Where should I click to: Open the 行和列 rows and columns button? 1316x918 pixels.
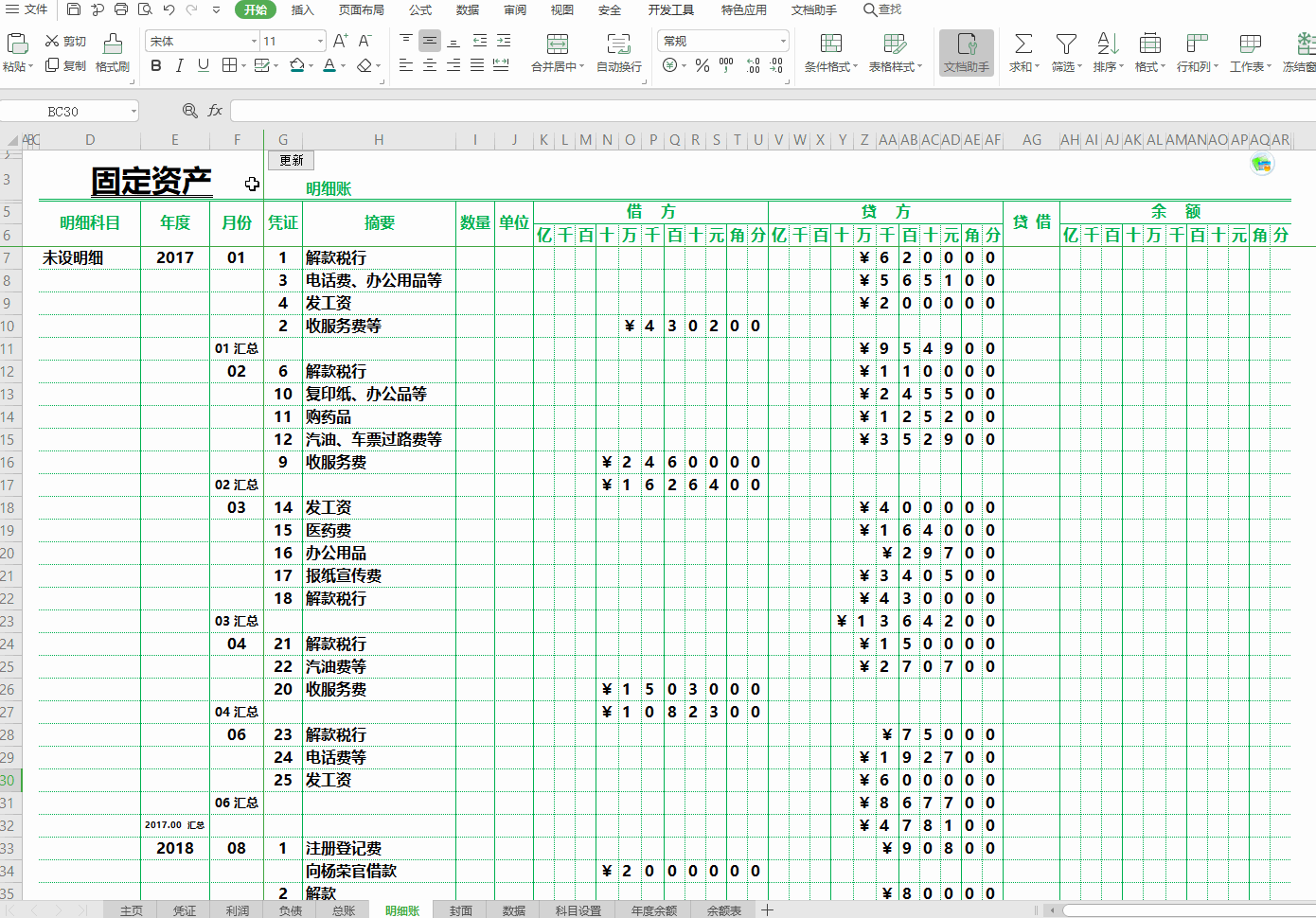pyautogui.click(x=1197, y=53)
